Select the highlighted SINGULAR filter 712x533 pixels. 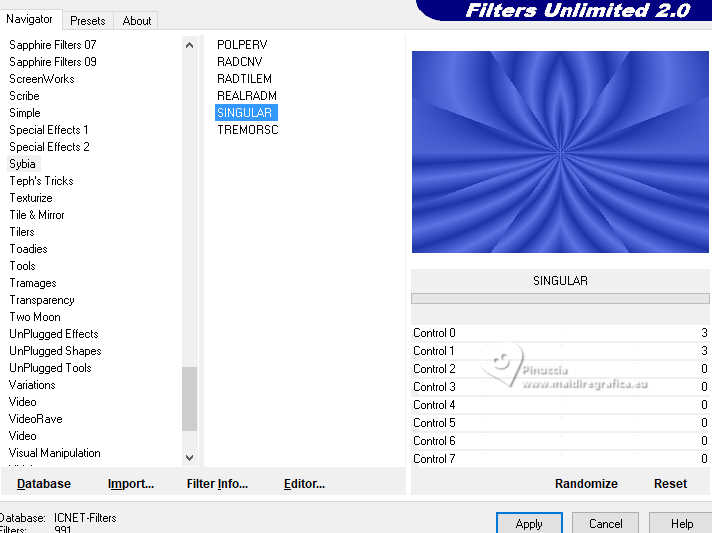point(246,113)
